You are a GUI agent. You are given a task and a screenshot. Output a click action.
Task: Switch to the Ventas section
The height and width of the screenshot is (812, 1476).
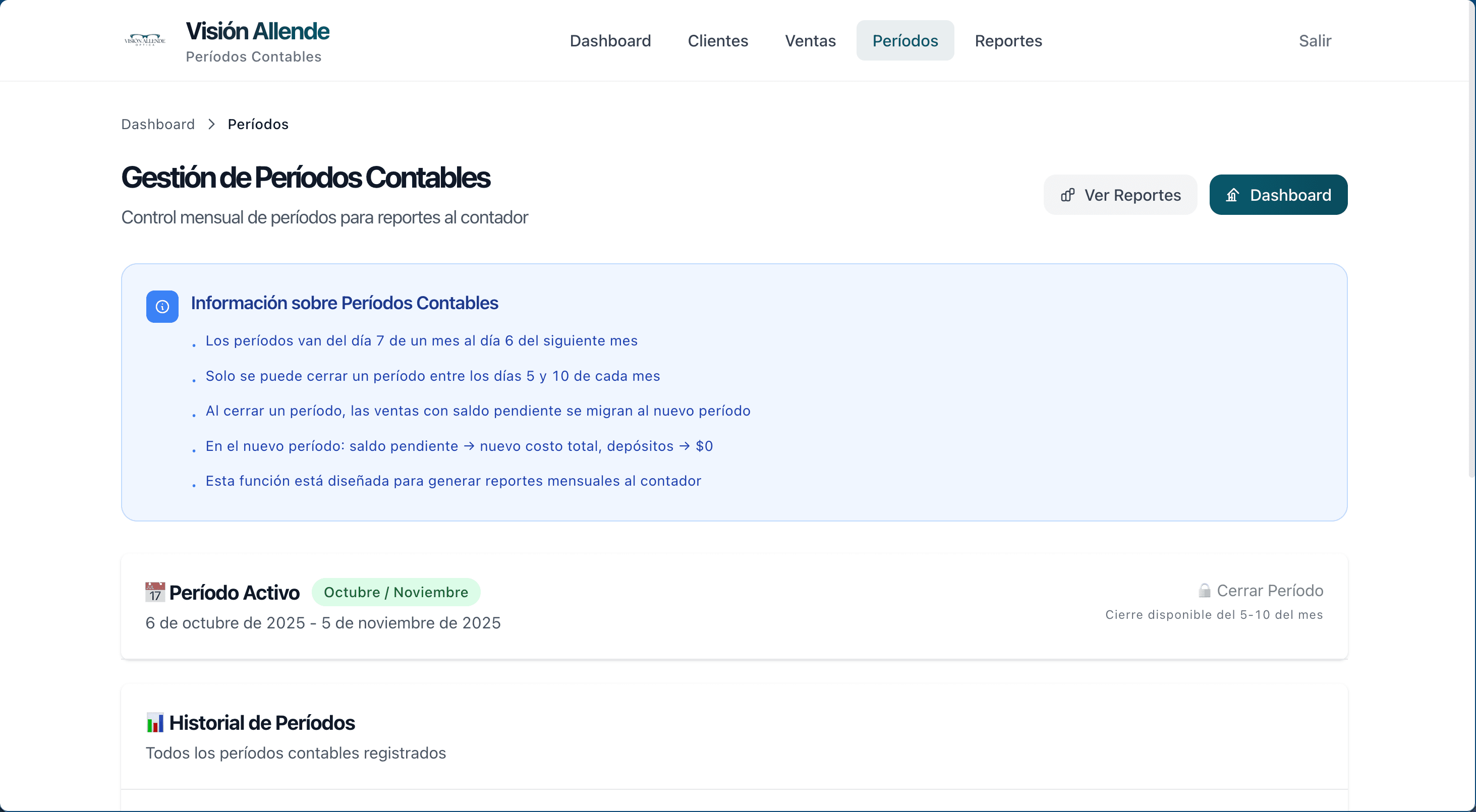(x=810, y=40)
